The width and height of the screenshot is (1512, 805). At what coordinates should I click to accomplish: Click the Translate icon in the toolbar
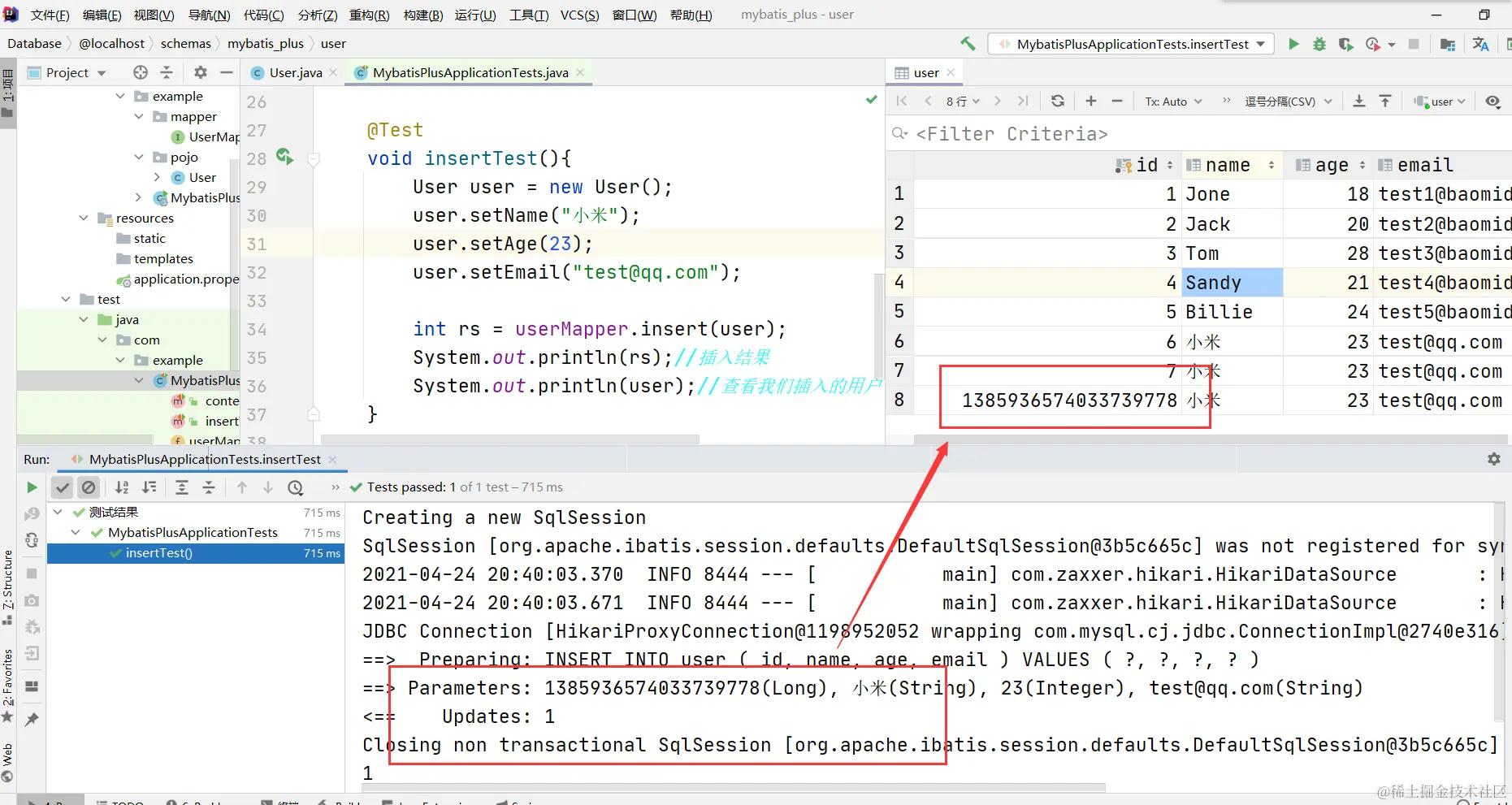click(x=1481, y=44)
